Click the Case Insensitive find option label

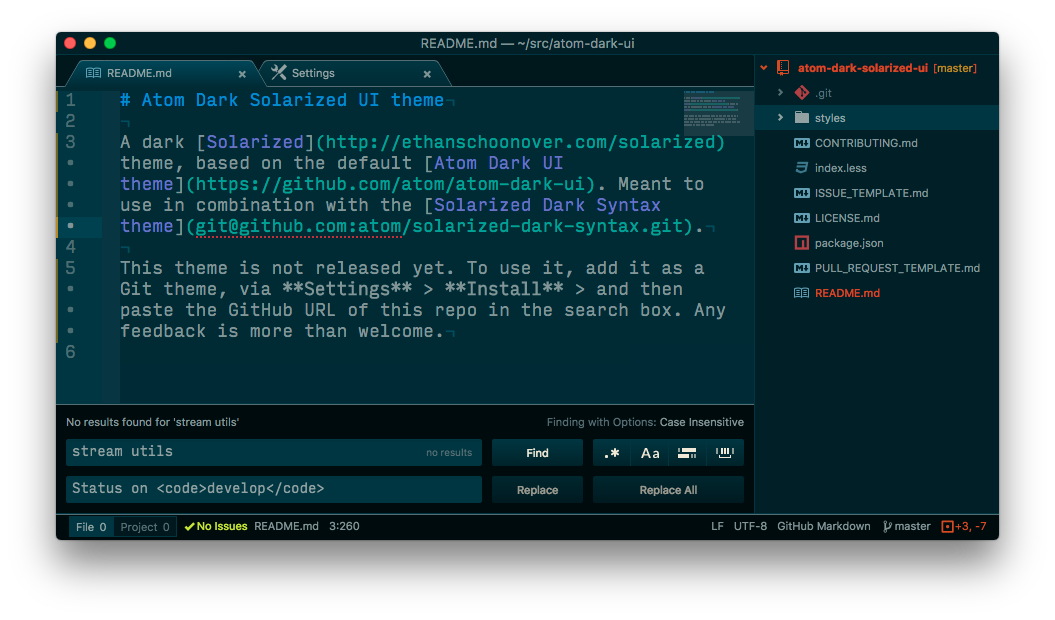(701, 422)
